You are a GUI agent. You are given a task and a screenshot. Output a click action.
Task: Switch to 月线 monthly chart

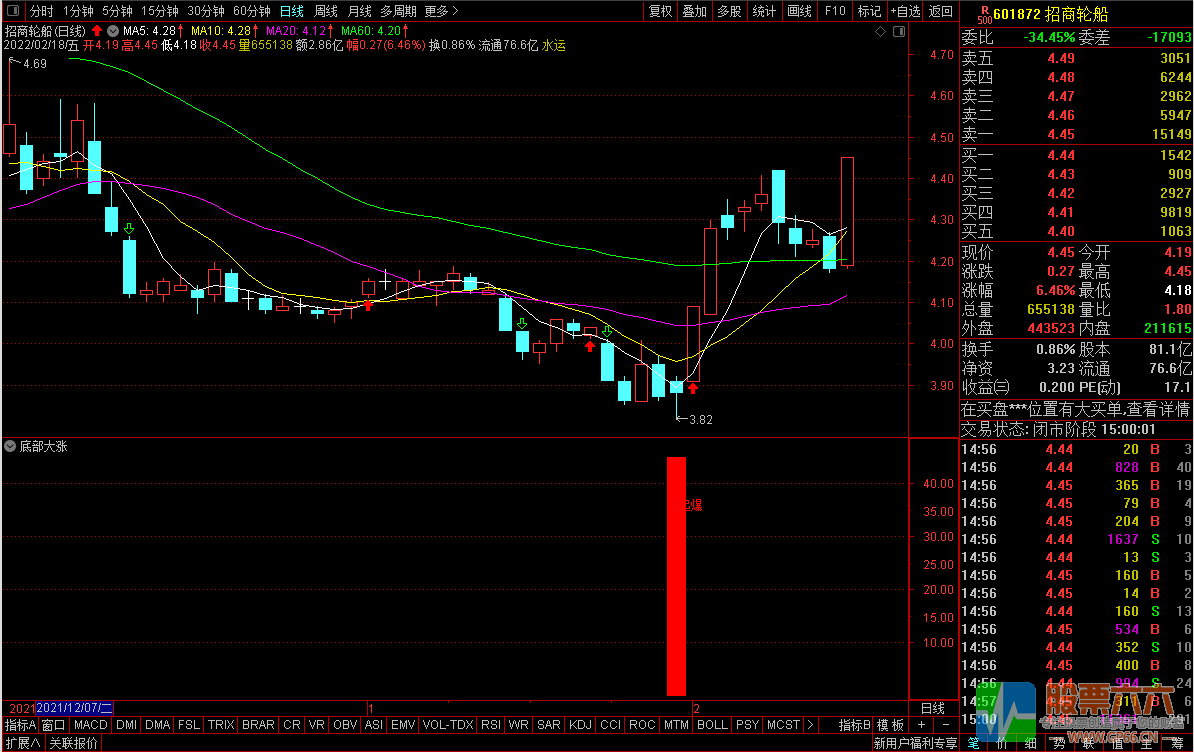tap(359, 11)
